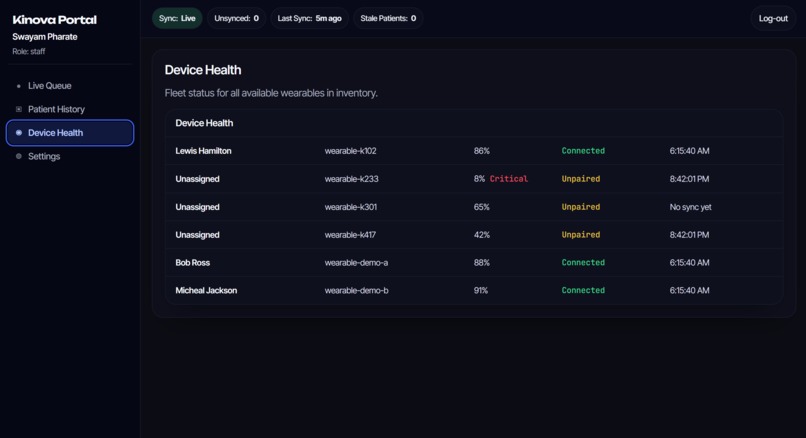Click device ID wearable-k102
806x438 pixels.
click(351, 151)
